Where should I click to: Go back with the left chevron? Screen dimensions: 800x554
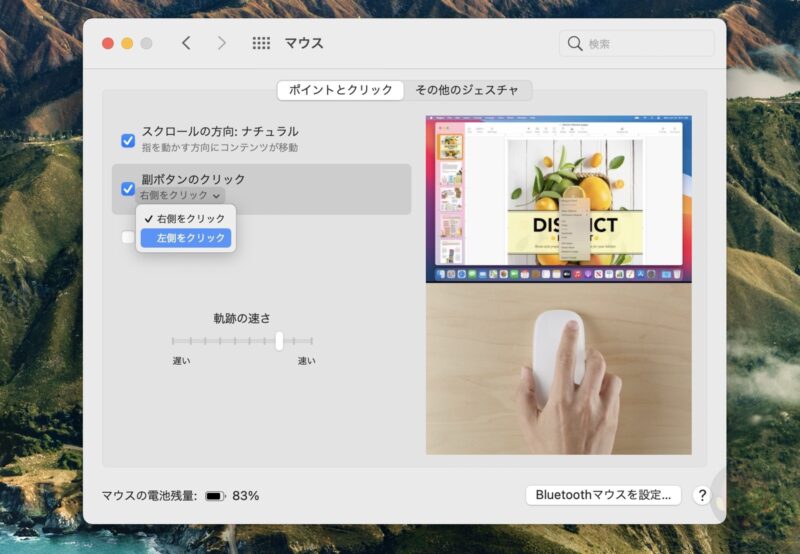click(x=186, y=43)
